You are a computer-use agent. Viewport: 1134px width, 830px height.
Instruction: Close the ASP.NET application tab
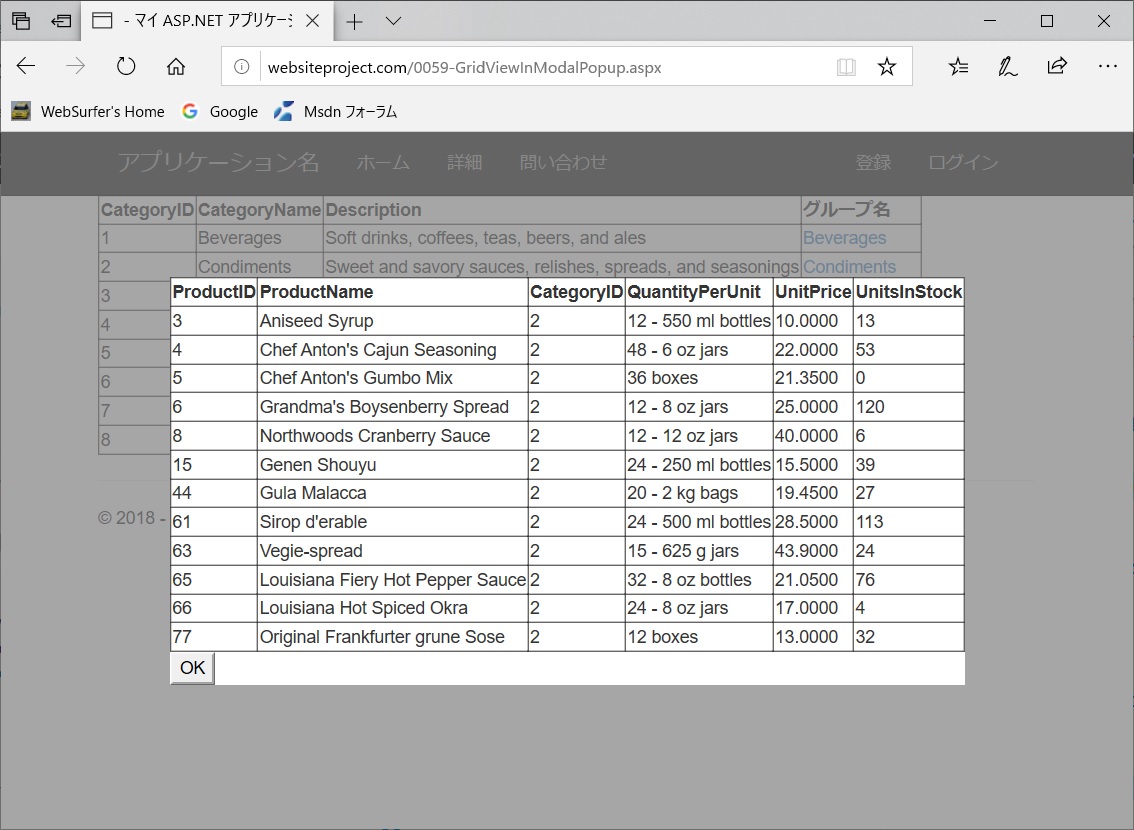click(x=312, y=21)
